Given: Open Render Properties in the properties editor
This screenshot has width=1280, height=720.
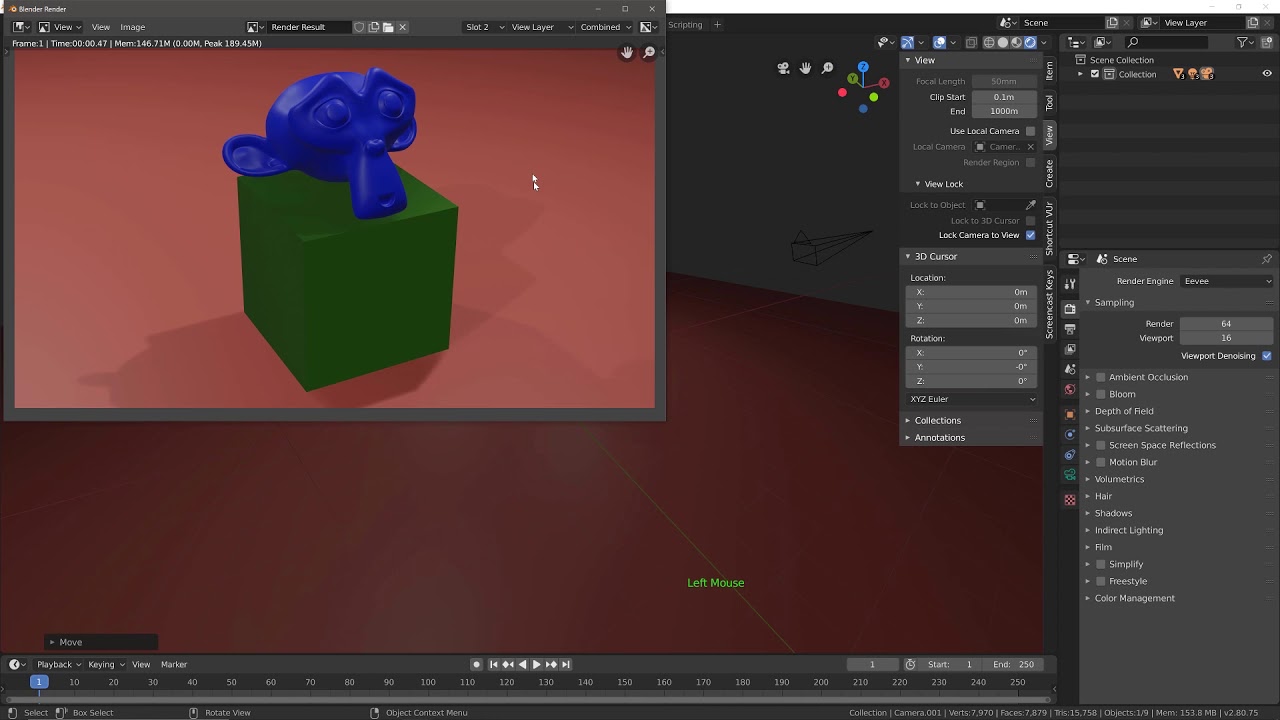Looking at the screenshot, I should (1069, 308).
